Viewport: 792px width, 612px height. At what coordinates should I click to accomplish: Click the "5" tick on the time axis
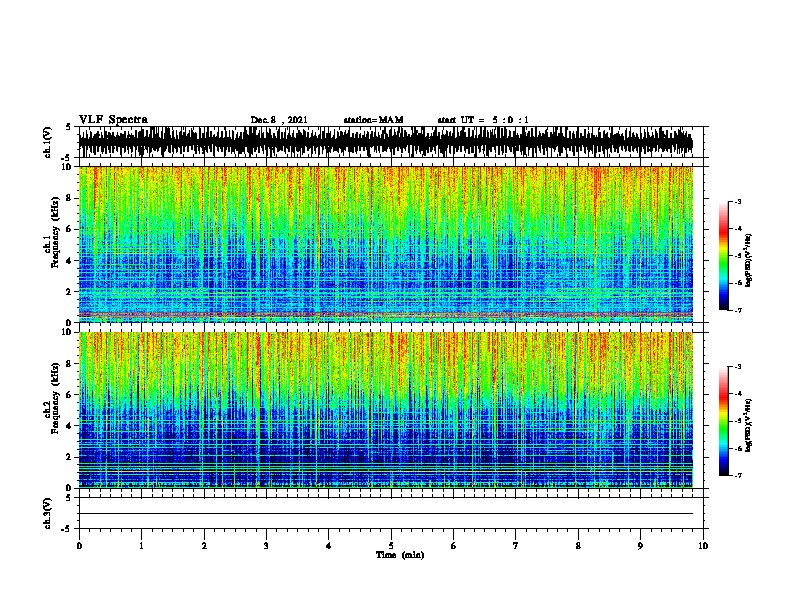pyautogui.click(x=391, y=546)
